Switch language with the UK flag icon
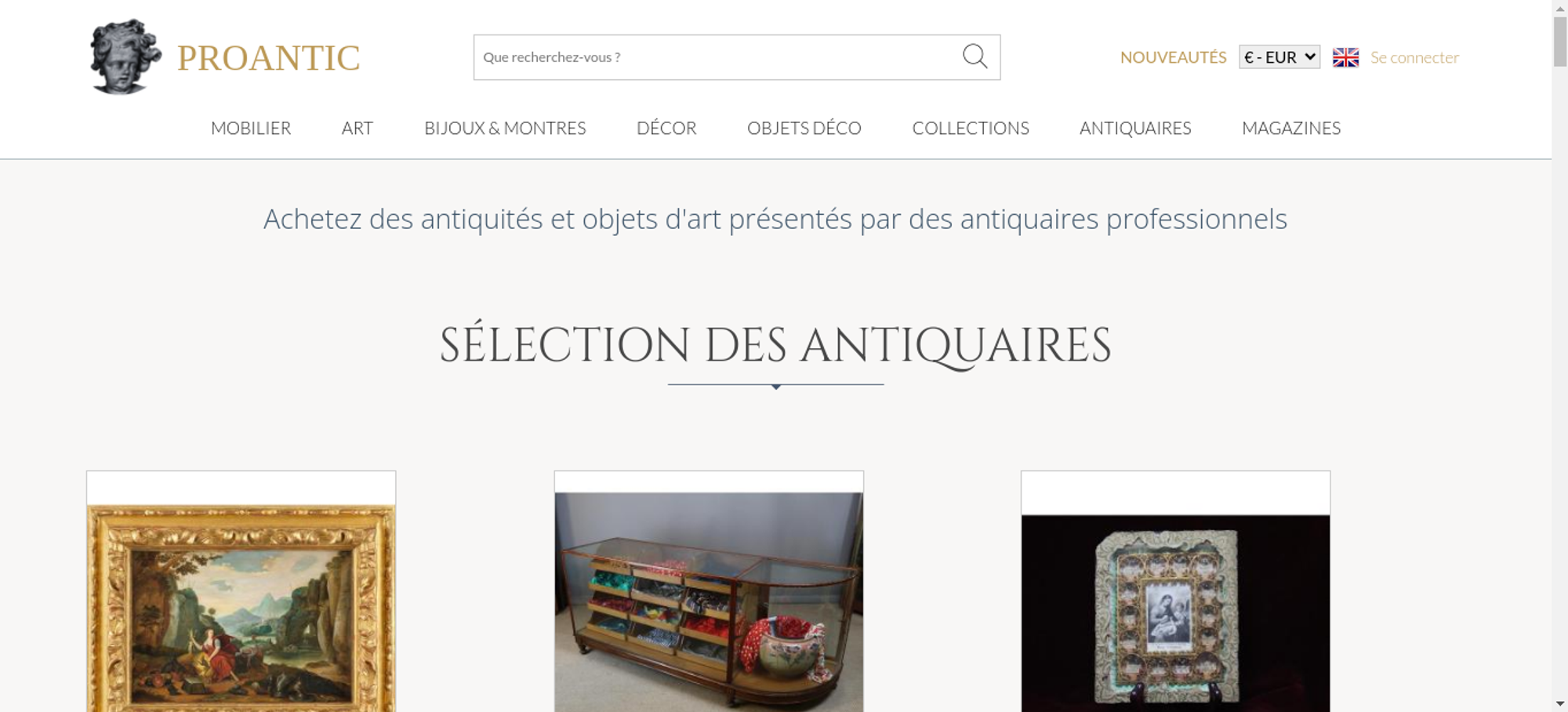Image resolution: width=1568 pixels, height=712 pixels. pyautogui.click(x=1345, y=57)
